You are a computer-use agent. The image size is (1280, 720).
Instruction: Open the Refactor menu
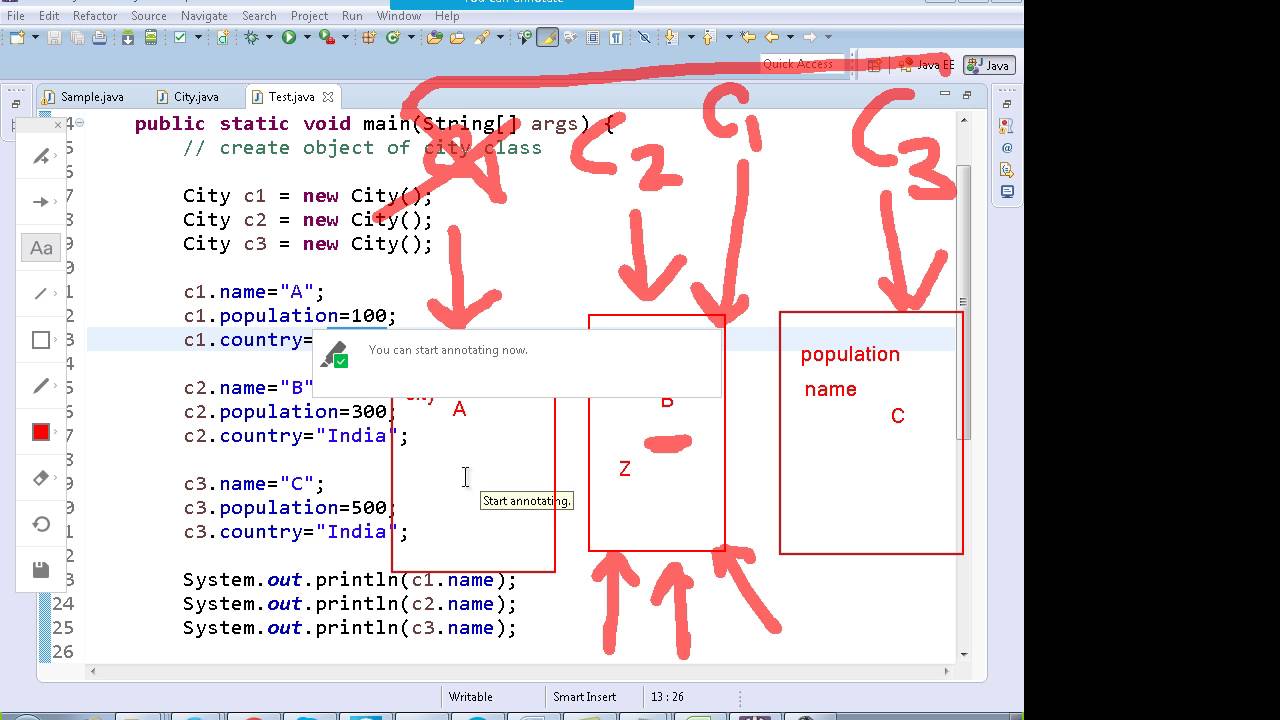click(x=95, y=15)
